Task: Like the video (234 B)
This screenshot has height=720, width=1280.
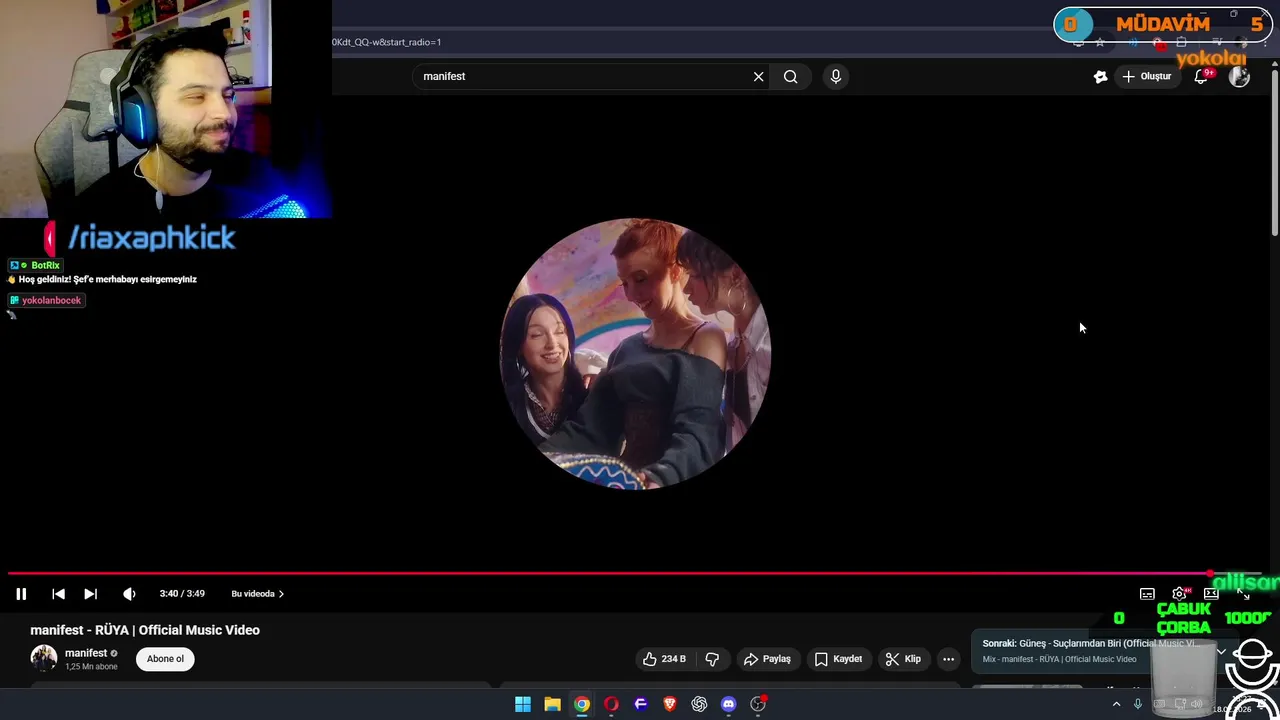Action: pos(664,659)
